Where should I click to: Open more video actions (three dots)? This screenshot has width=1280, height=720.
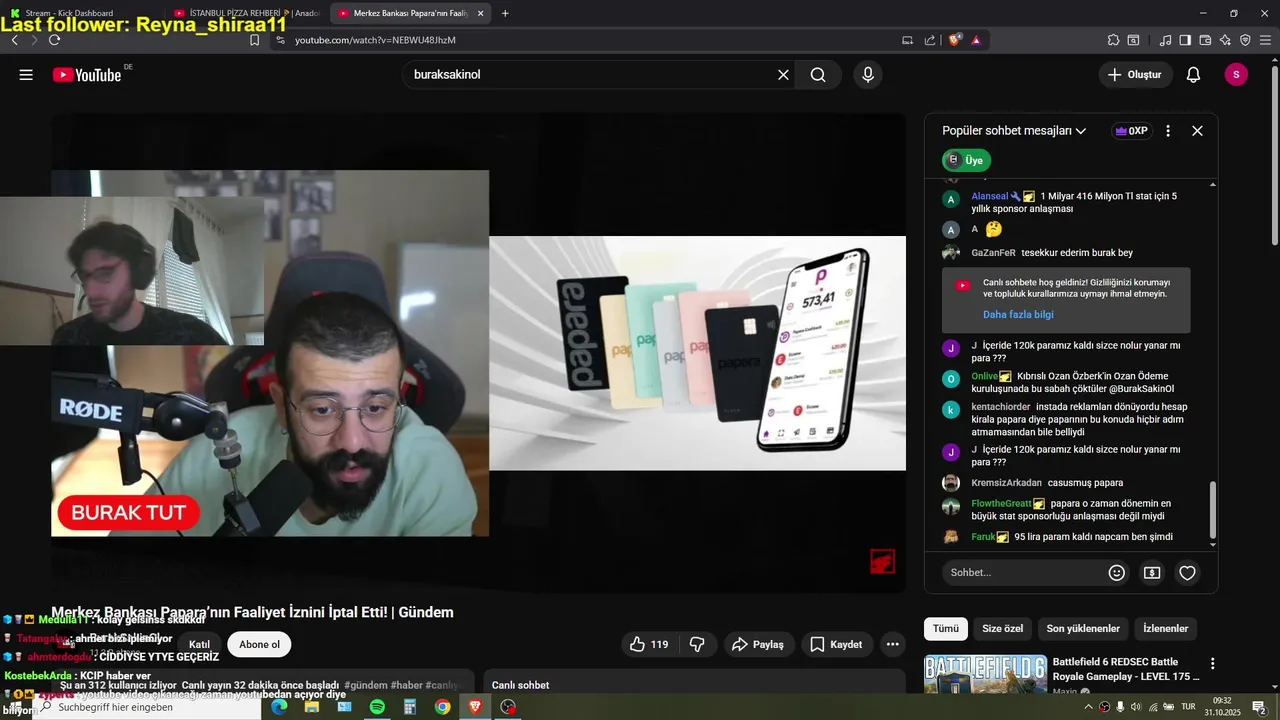click(893, 645)
